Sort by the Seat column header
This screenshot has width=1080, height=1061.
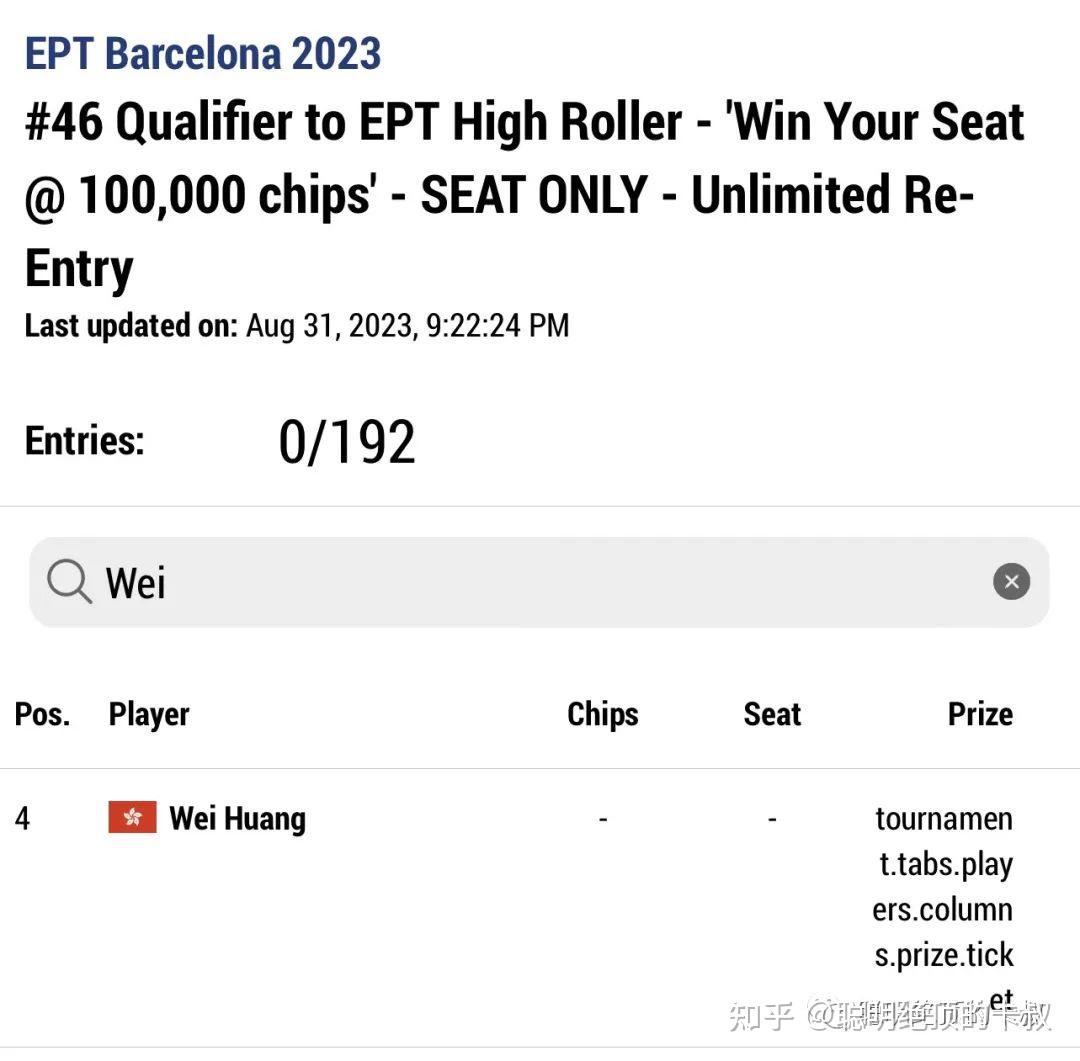[772, 714]
